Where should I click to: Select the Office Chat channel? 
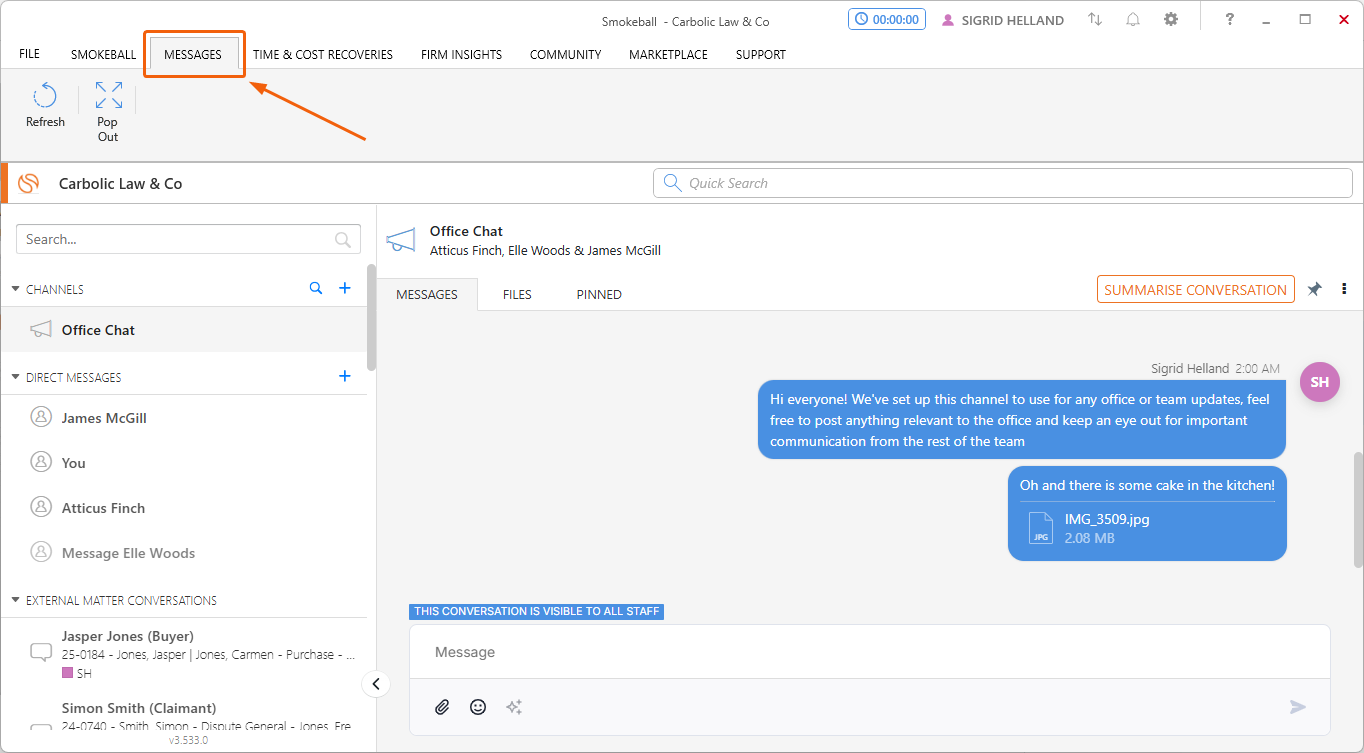click(184, 330)
